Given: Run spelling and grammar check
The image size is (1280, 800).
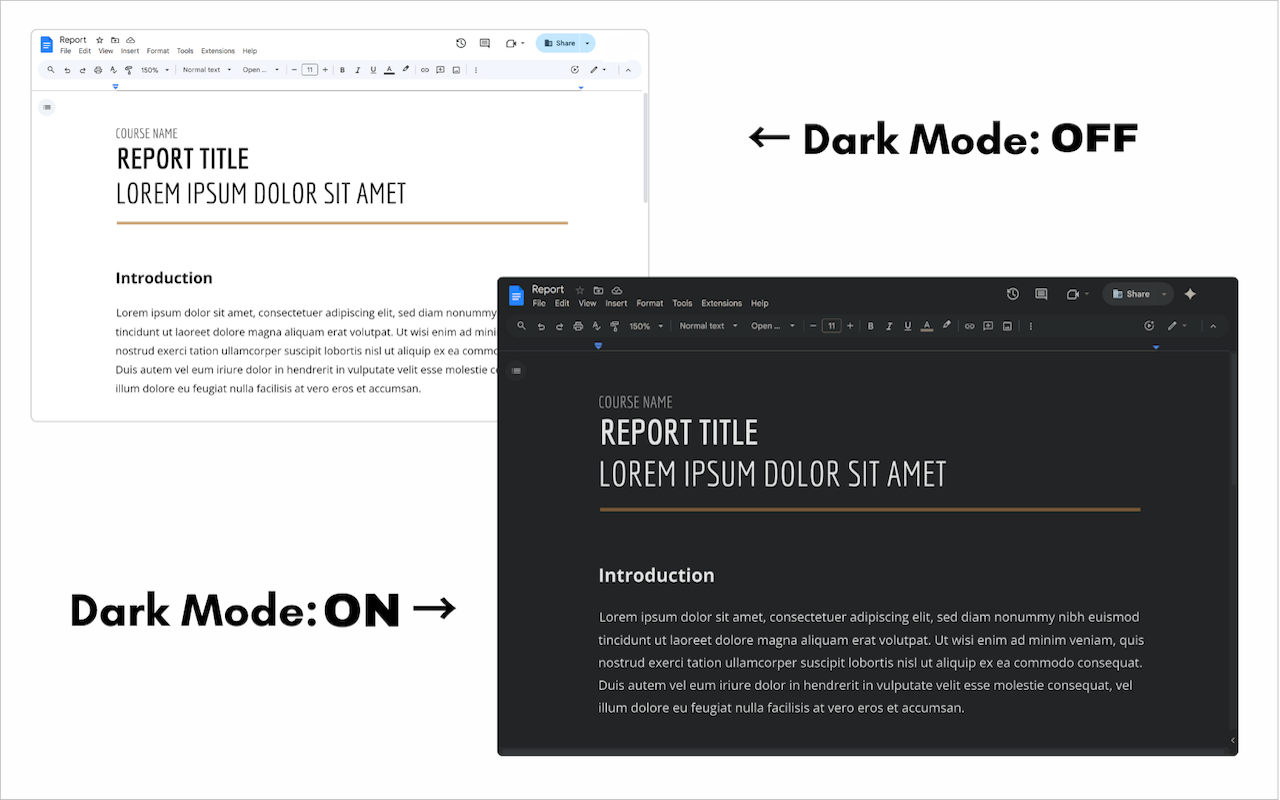Looking at the screenshot, I should [595, 325].
